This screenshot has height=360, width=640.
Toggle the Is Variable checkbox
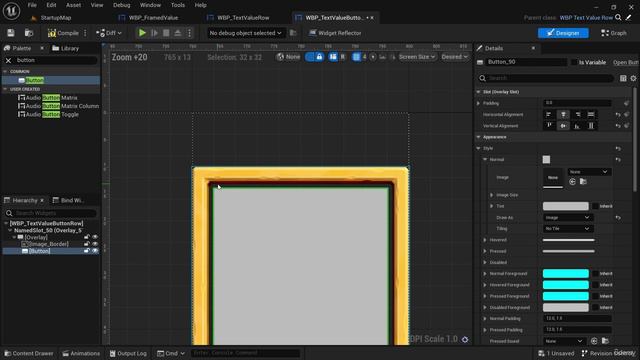[574, 62]
